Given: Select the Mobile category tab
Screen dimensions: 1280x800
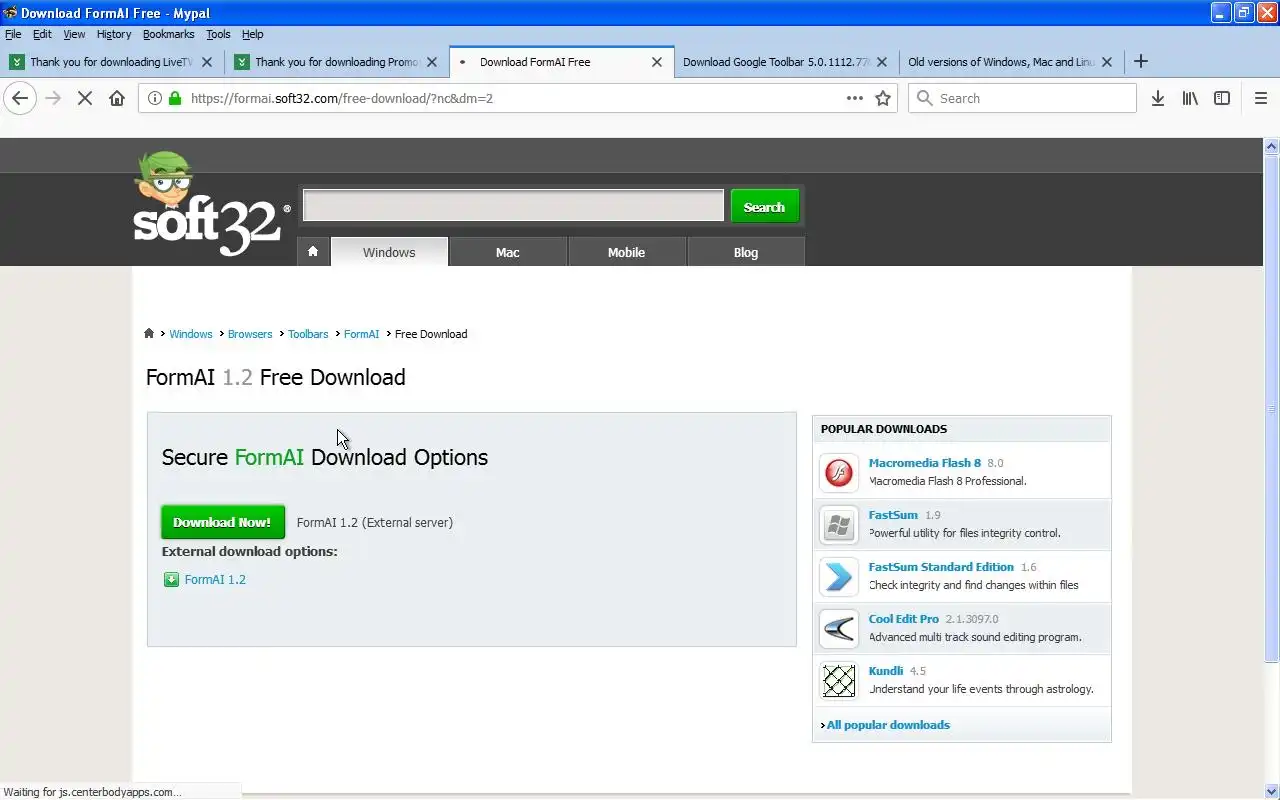Looking at the screenshot, I should [x=627, y=252].
